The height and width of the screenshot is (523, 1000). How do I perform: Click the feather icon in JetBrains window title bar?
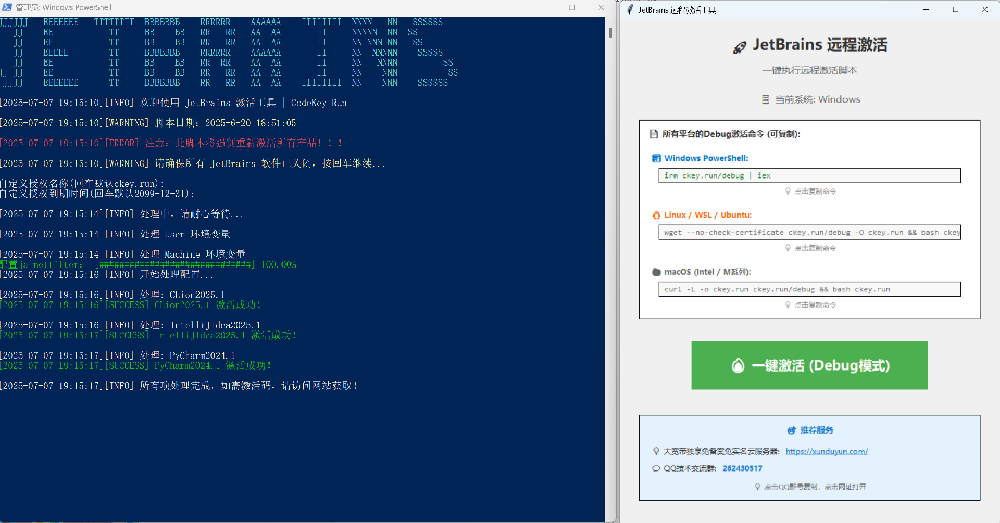pos(630,10)
